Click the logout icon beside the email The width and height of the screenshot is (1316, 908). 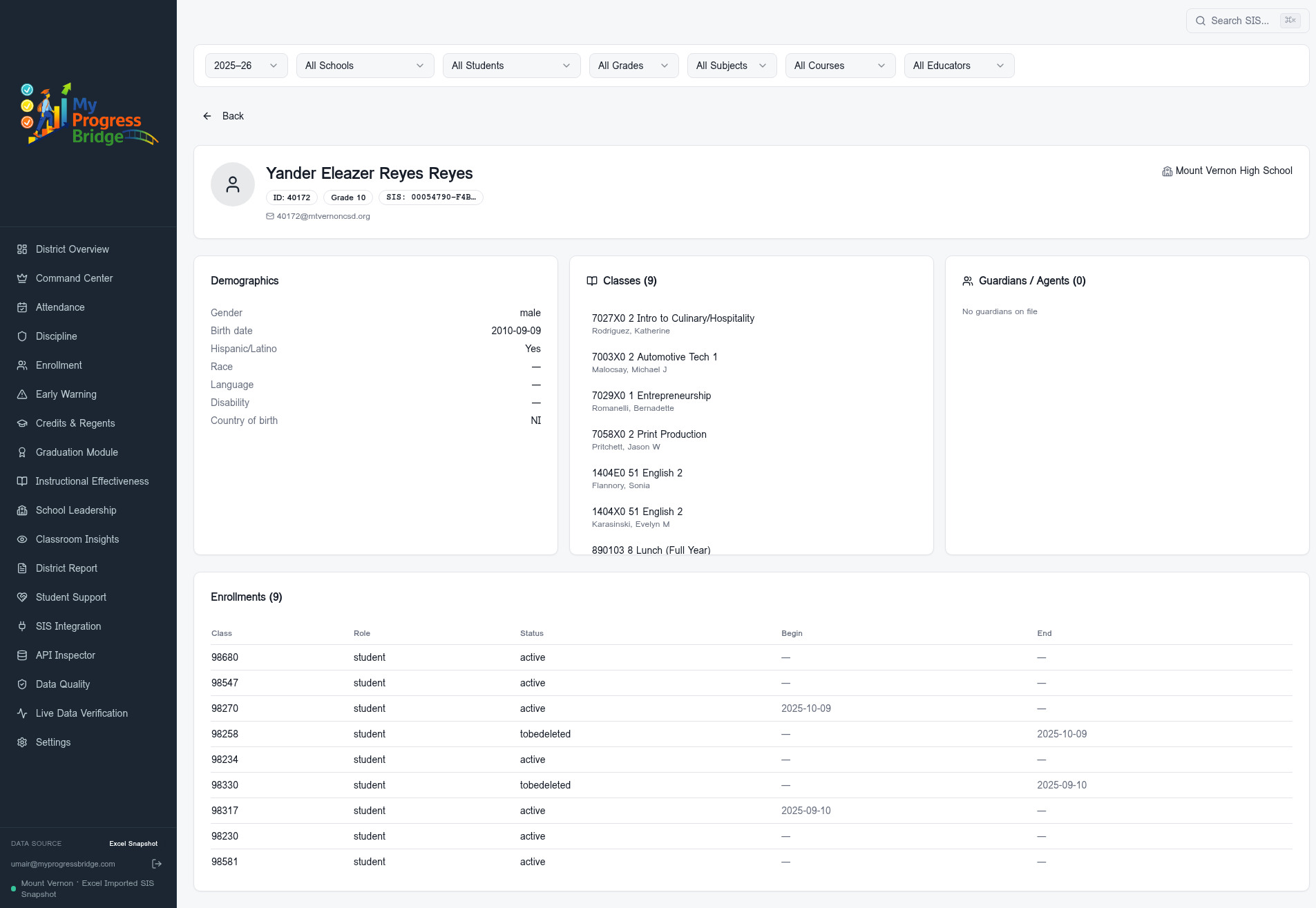pyautogui.click(x=157, y=864)
